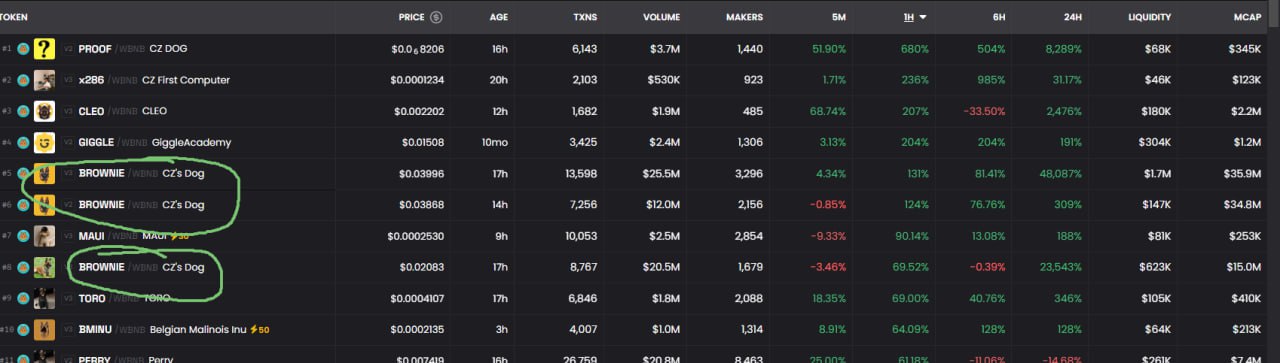This screenshot has width=1280, height=363.
Task: Sort by the MAKERS column header
Action: (x=744, y=17)
